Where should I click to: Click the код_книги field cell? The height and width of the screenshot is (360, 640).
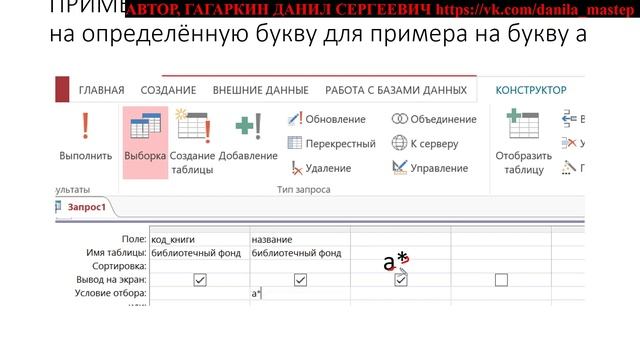200,240
